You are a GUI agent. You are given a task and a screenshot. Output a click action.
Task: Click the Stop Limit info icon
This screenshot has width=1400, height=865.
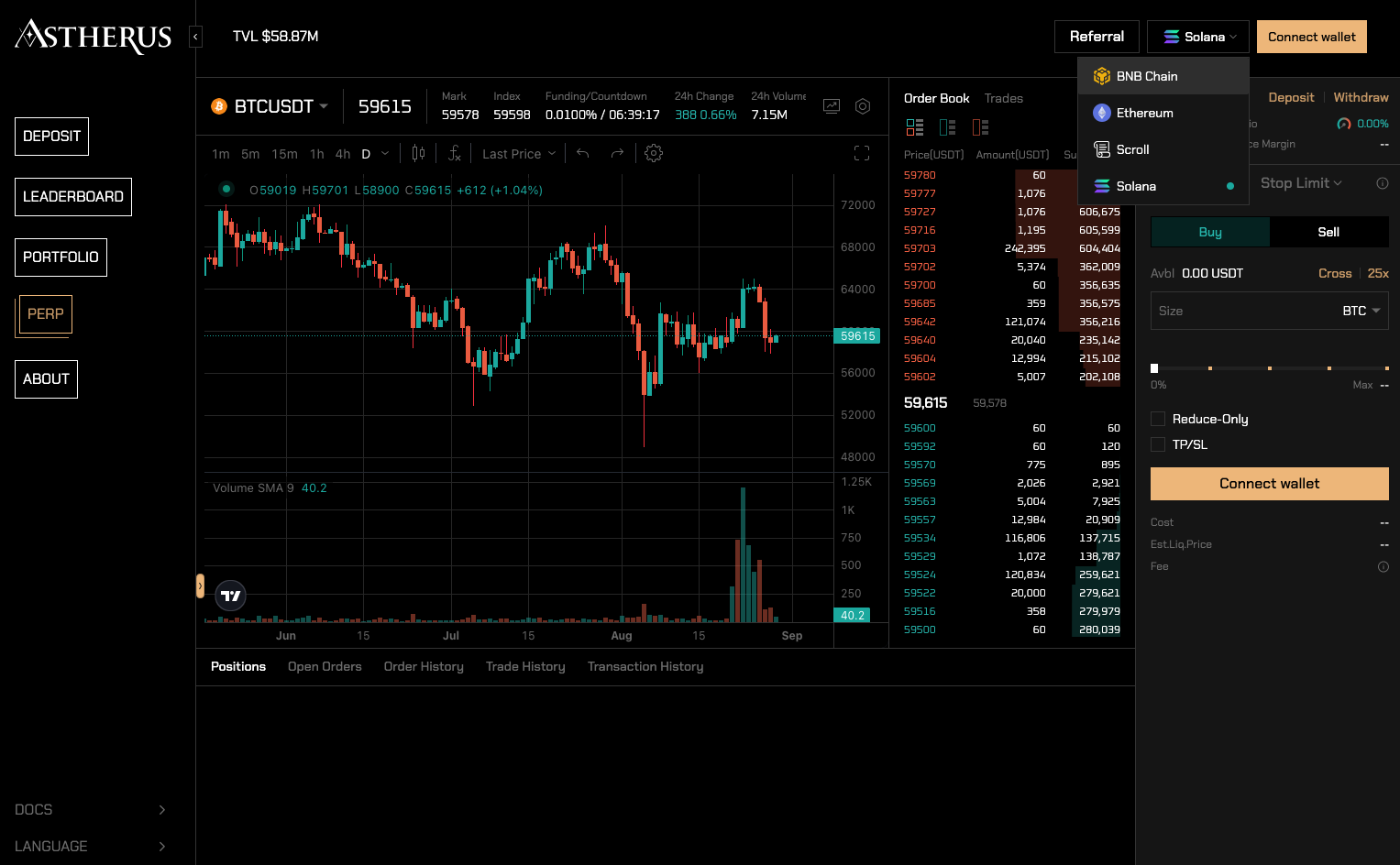coord(1383,183)
